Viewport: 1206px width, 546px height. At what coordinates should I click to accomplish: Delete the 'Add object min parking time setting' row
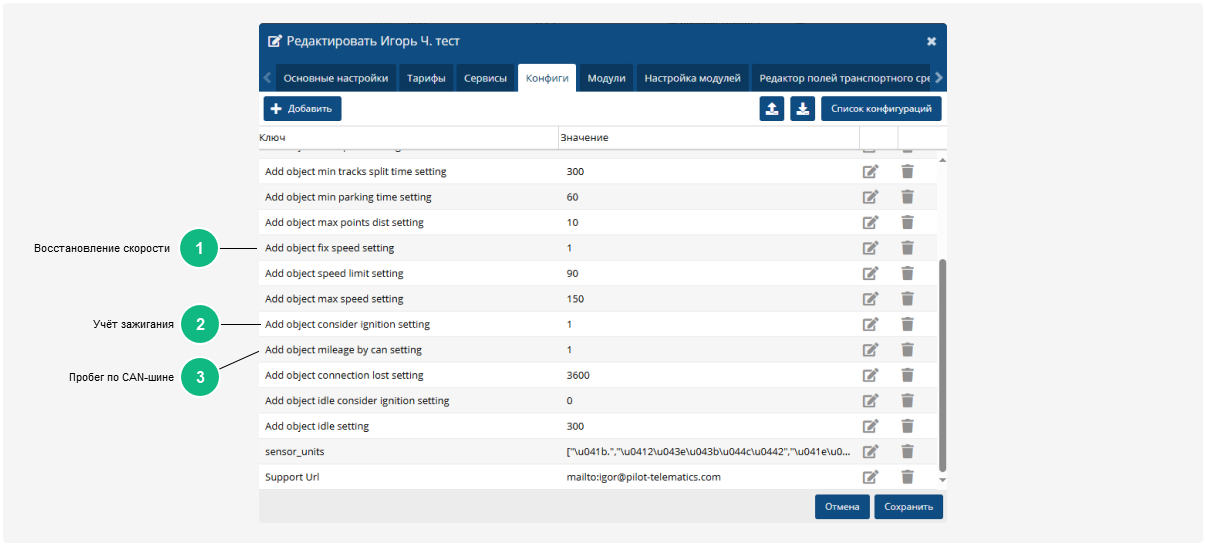(907, 197)
